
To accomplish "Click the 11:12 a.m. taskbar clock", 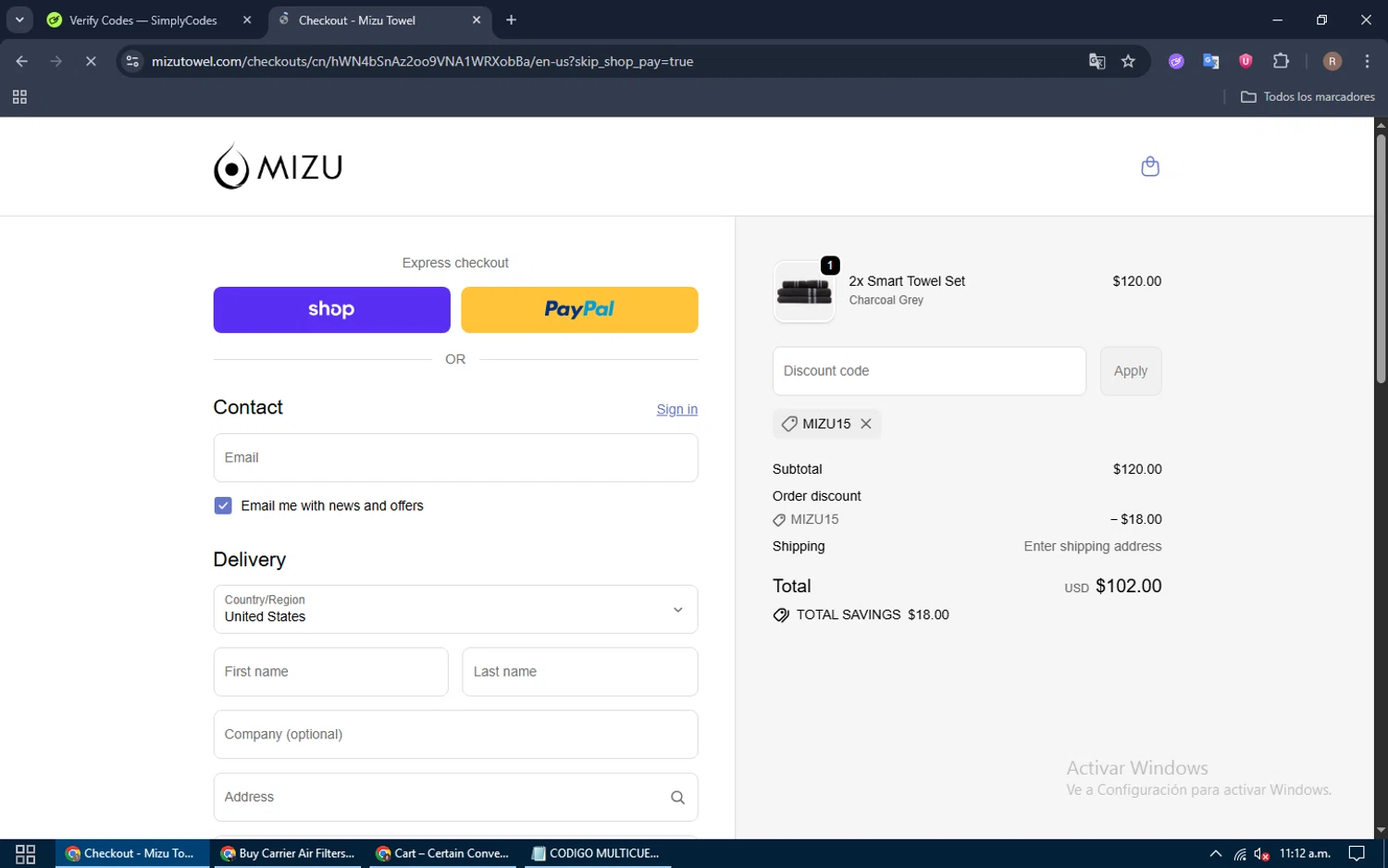I will (x=1305, y=854).
